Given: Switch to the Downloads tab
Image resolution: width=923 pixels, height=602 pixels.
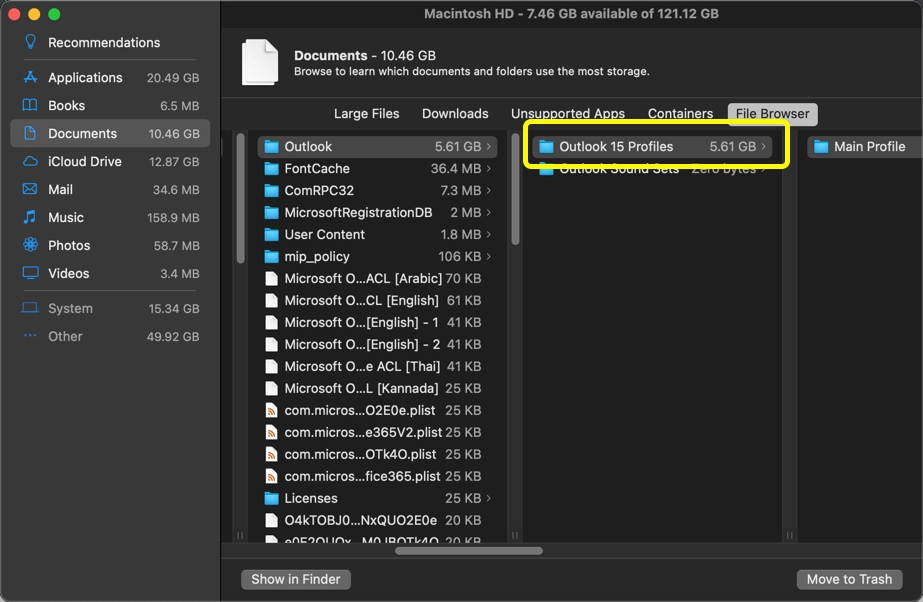Looking at the screenshot, I should 455,114.
